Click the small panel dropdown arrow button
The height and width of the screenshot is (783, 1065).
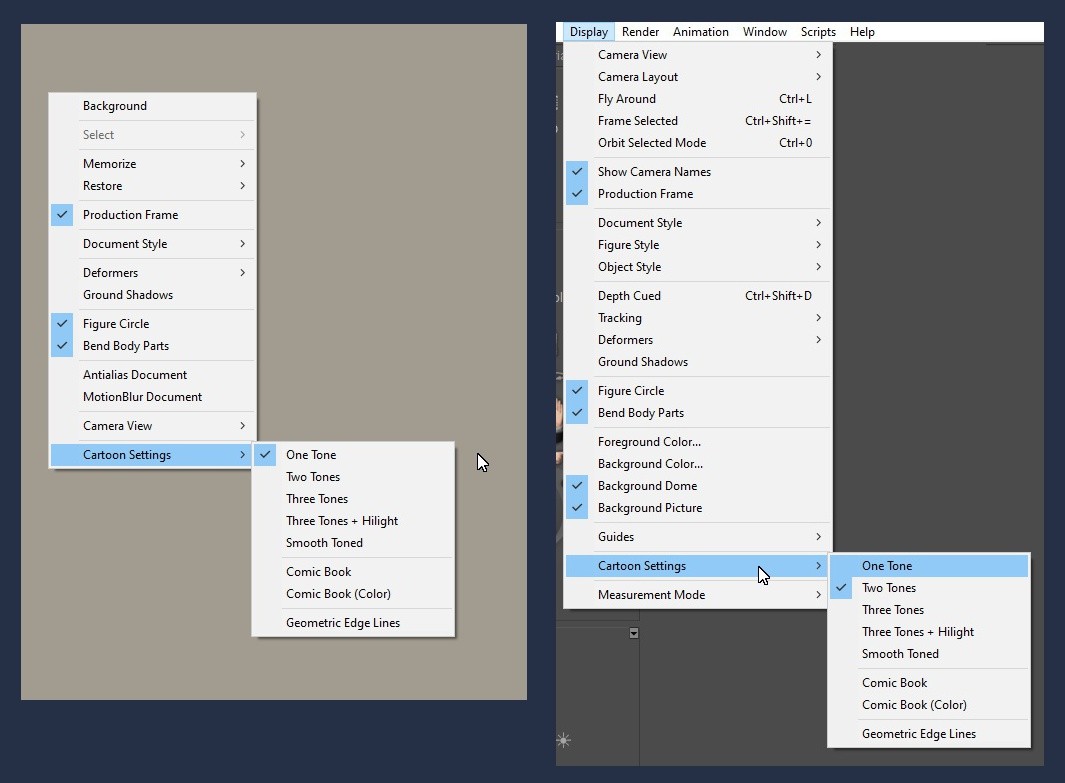pyautogui.click(x=633, y=633)
